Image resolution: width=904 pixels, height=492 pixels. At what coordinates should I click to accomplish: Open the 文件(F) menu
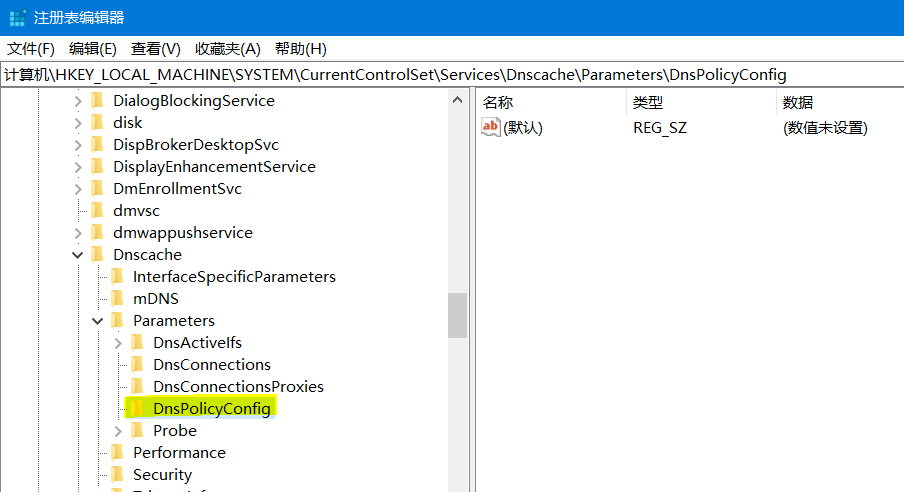(x=31, y=49)
